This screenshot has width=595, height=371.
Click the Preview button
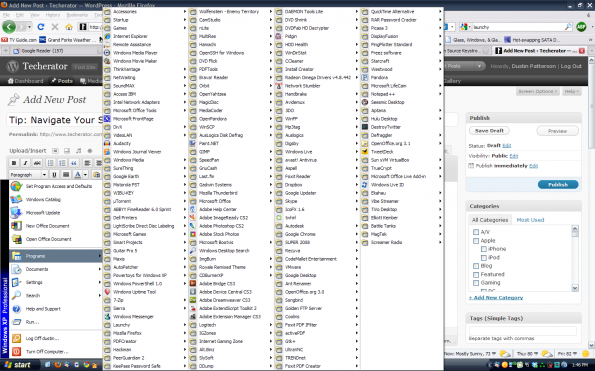pyautogui.click(x=557, y=131)
